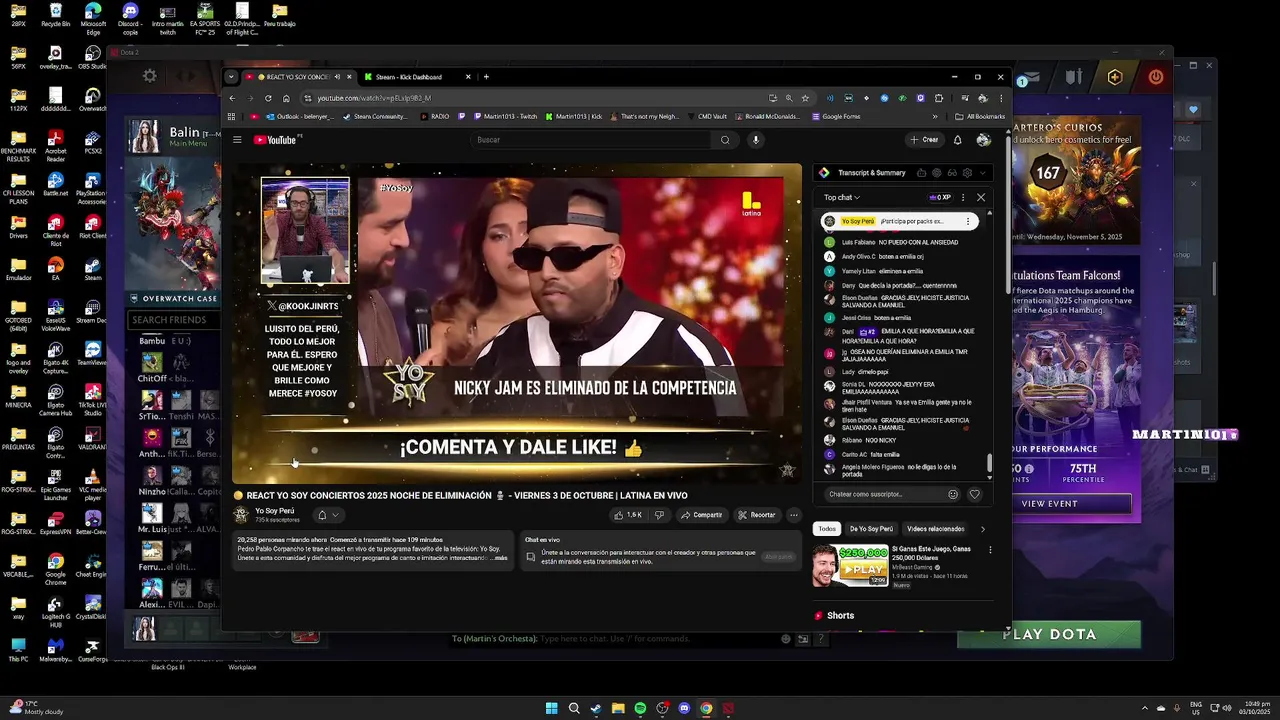Click Compartir share button
The height and width of the screenshot is (720, 1280).
(x=701, y=515)
